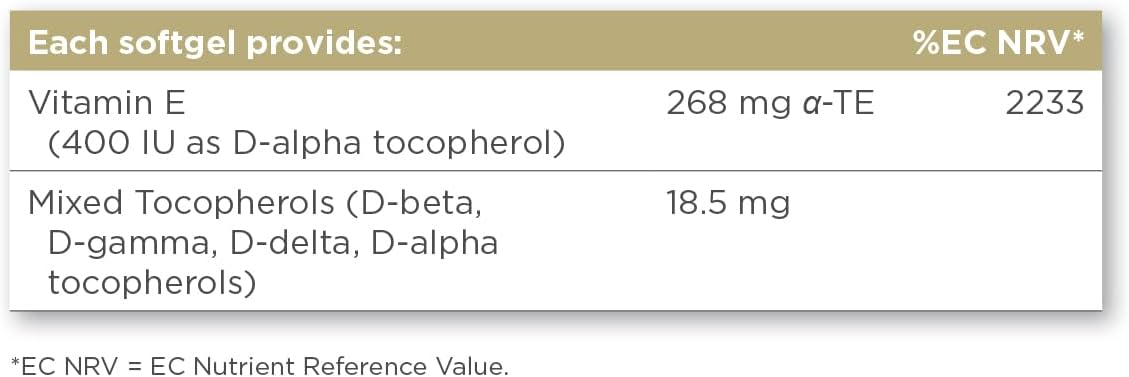Select the "(400 IU as D-alpha tocopherol)" line

tap(306, 144)
